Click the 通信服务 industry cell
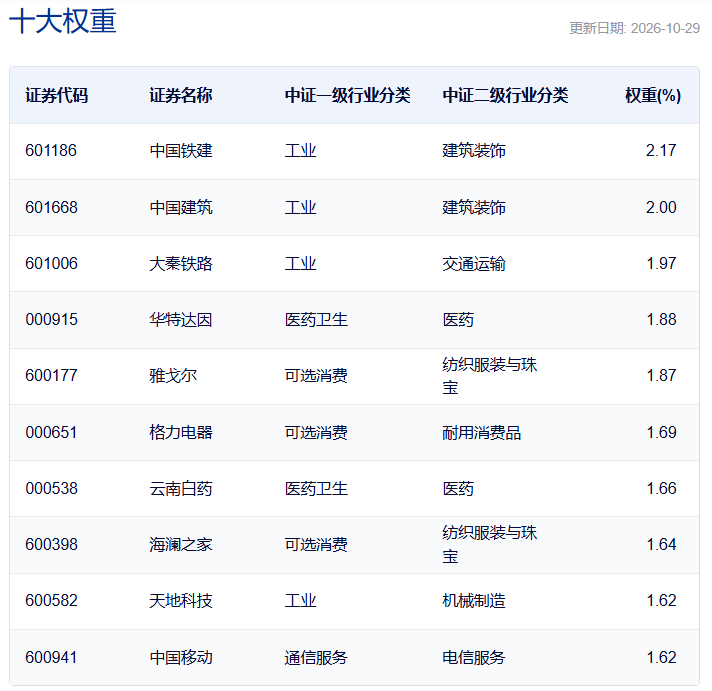This screenshot has width=712, height=691. pyautogui.click(x=316, y=657)
